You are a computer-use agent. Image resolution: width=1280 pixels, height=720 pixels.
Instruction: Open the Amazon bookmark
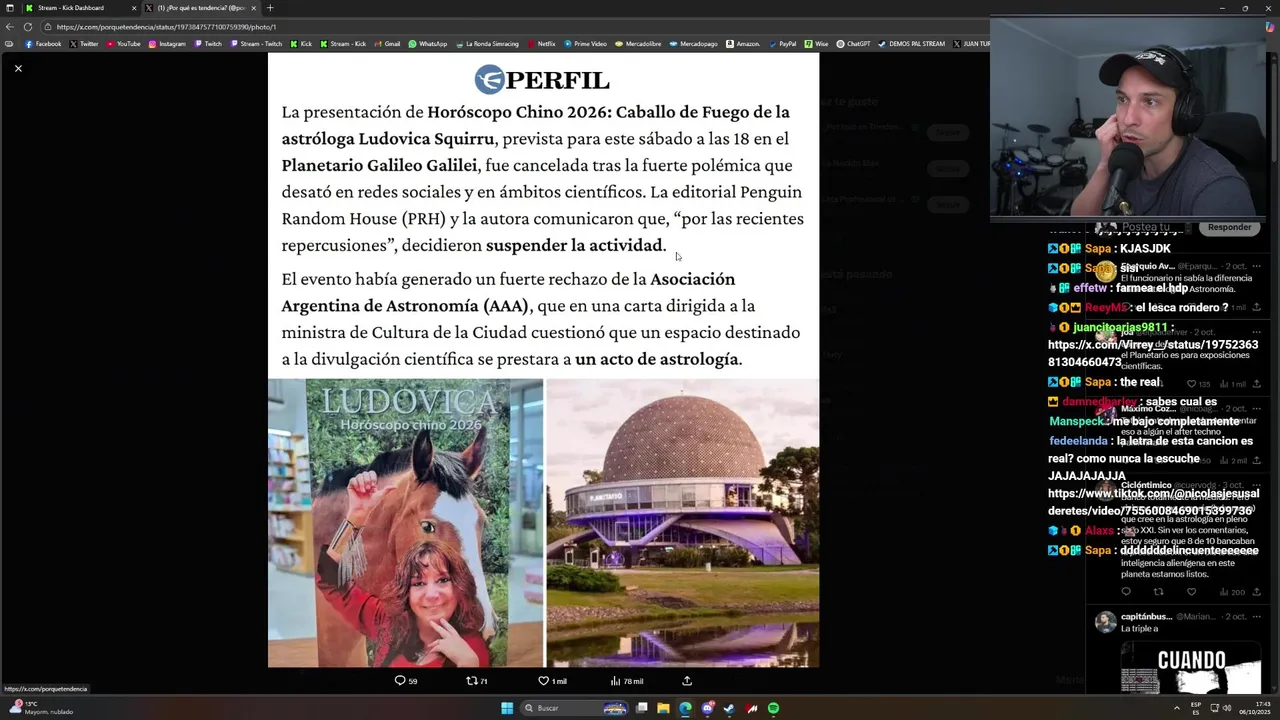pos(743,44)
